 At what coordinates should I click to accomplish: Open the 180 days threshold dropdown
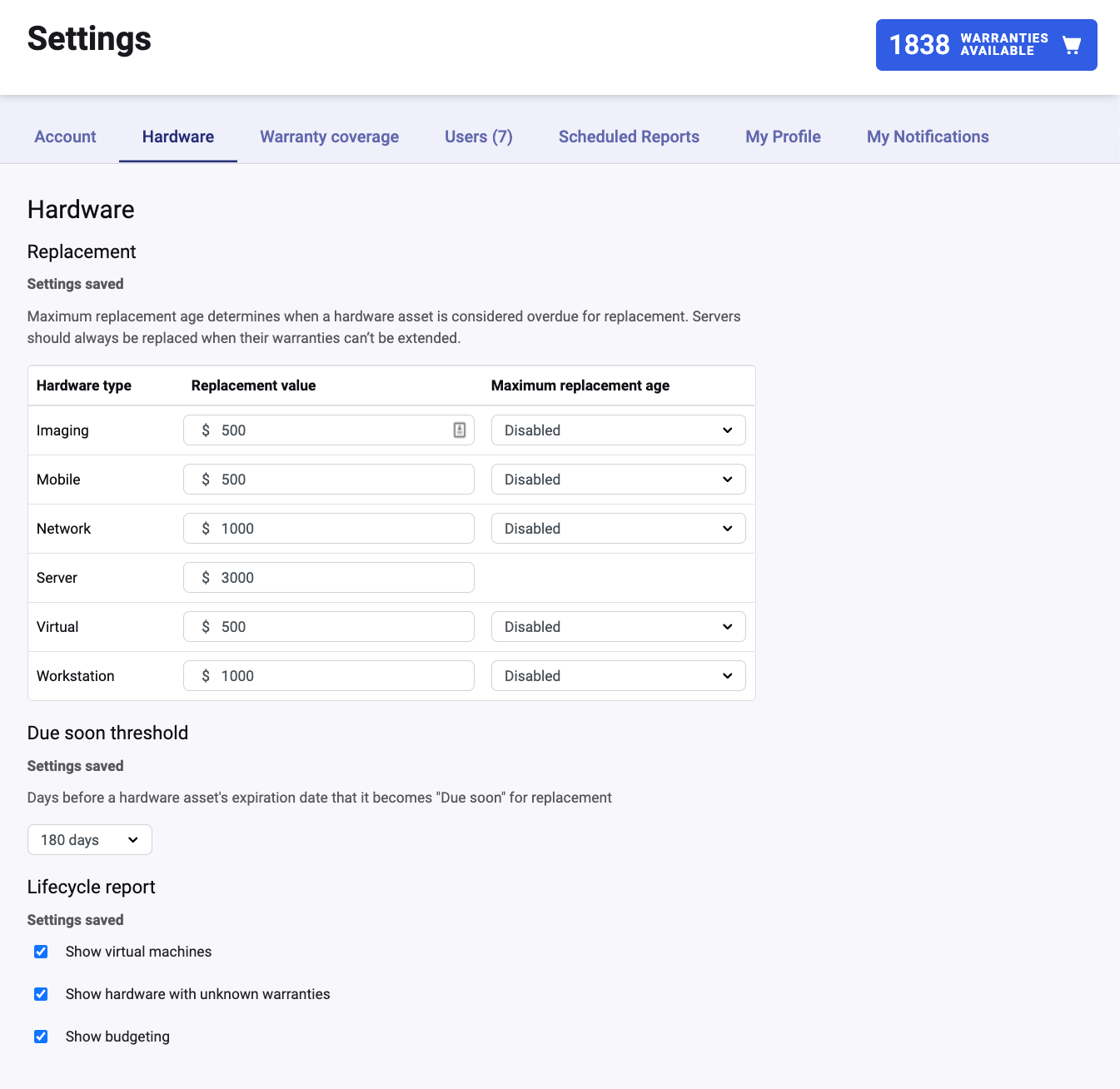[x=90, y=840]
